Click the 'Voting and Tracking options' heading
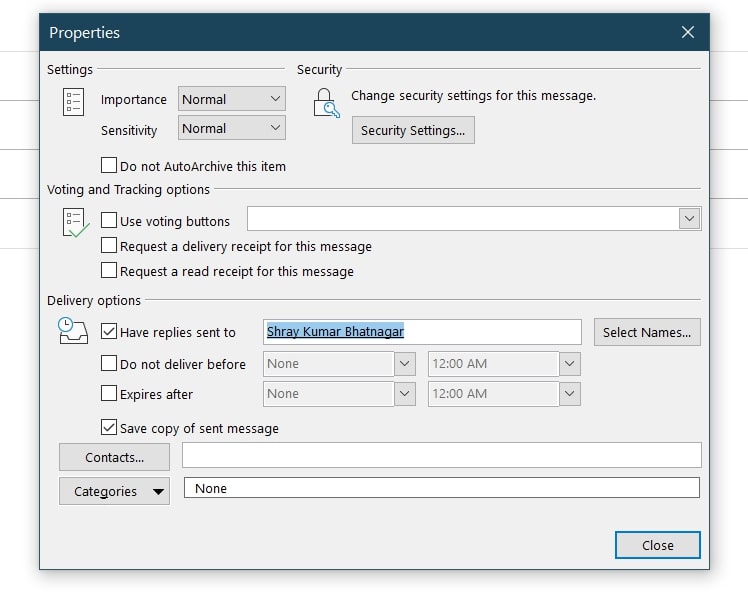This screenshot has height=596, width=748. 128,189
